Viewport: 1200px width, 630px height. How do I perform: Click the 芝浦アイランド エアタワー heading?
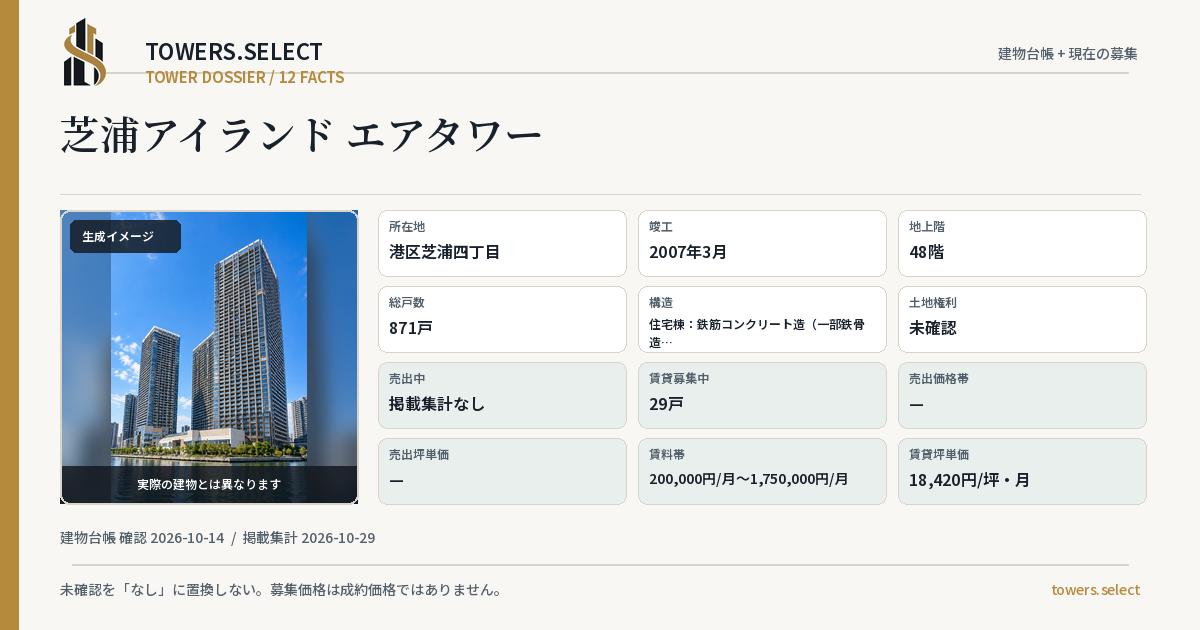[301, 135]
